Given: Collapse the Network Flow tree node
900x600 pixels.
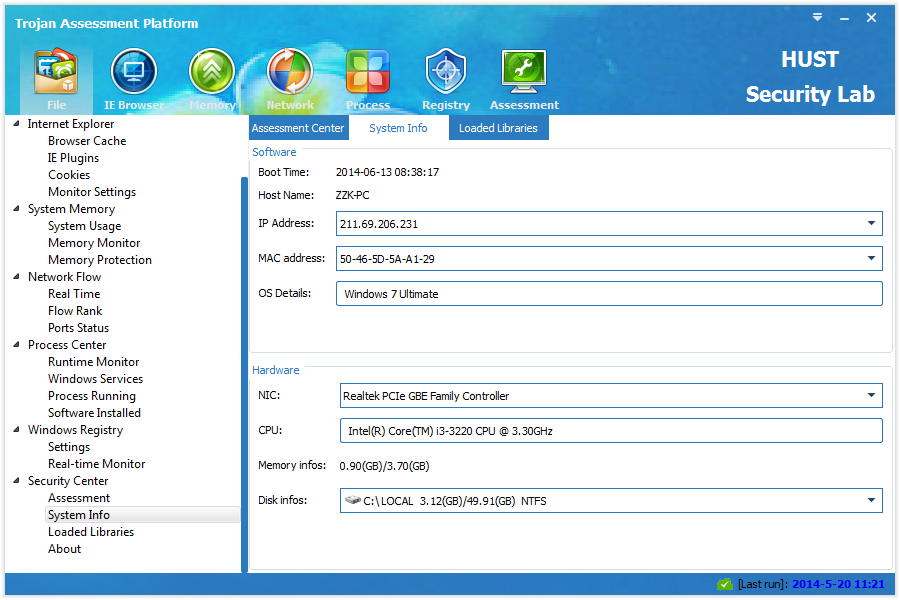Looking at the screenshot, I should click(17, 277).
